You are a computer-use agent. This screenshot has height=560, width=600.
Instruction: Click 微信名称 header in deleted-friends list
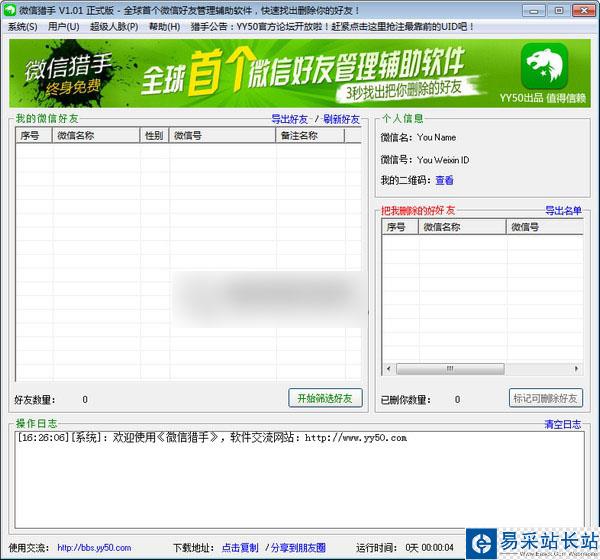tap(462, 227)
